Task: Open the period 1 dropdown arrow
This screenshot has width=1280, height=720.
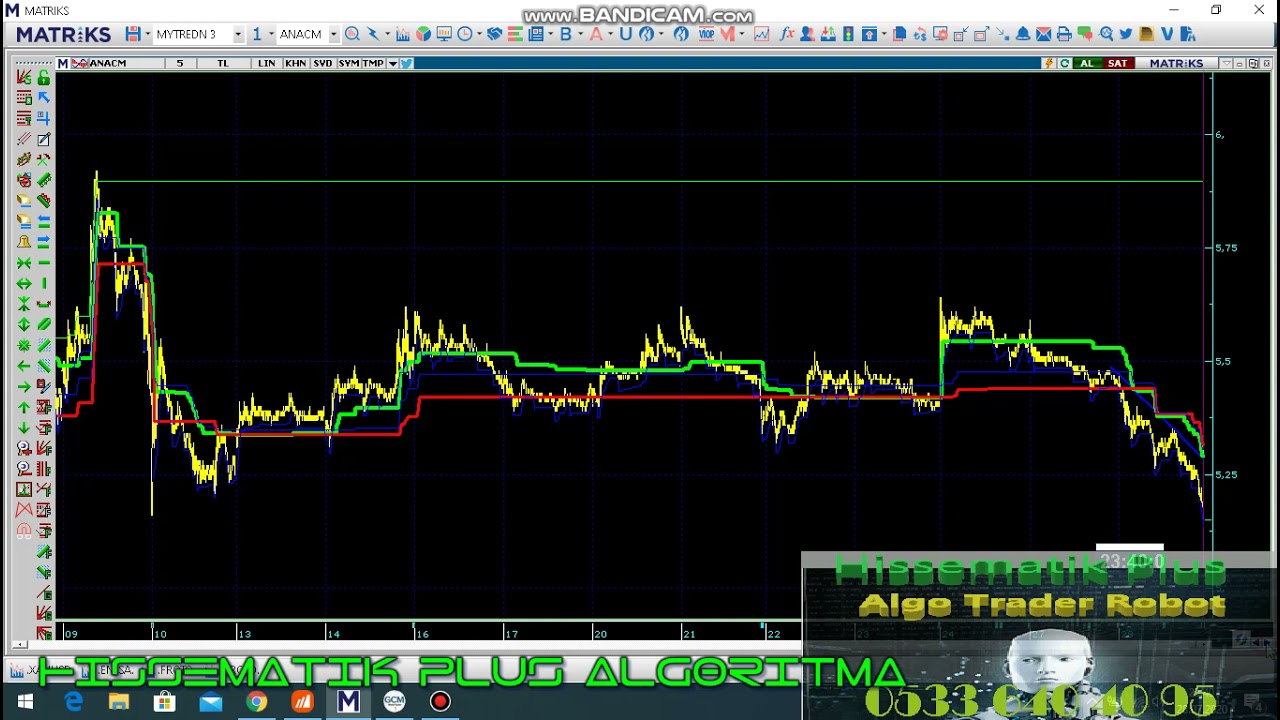Action: tap(270, 34)
